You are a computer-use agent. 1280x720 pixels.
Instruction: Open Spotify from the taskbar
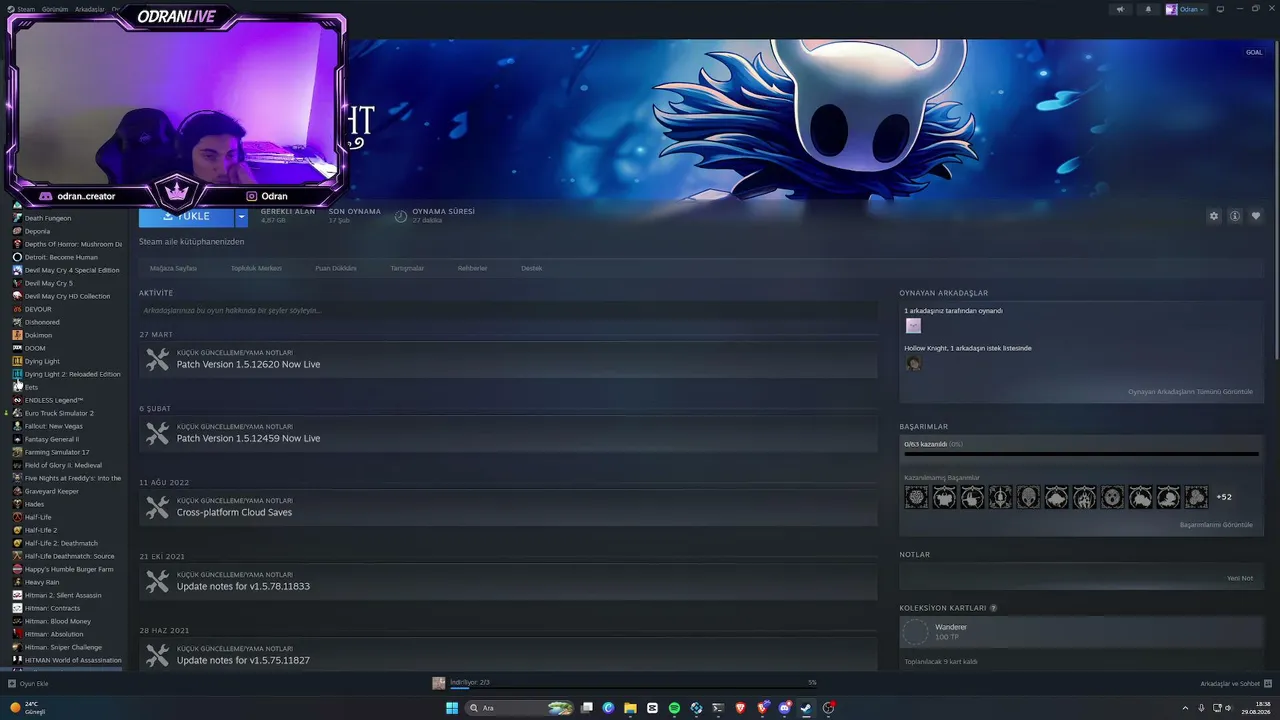(674, 708)
